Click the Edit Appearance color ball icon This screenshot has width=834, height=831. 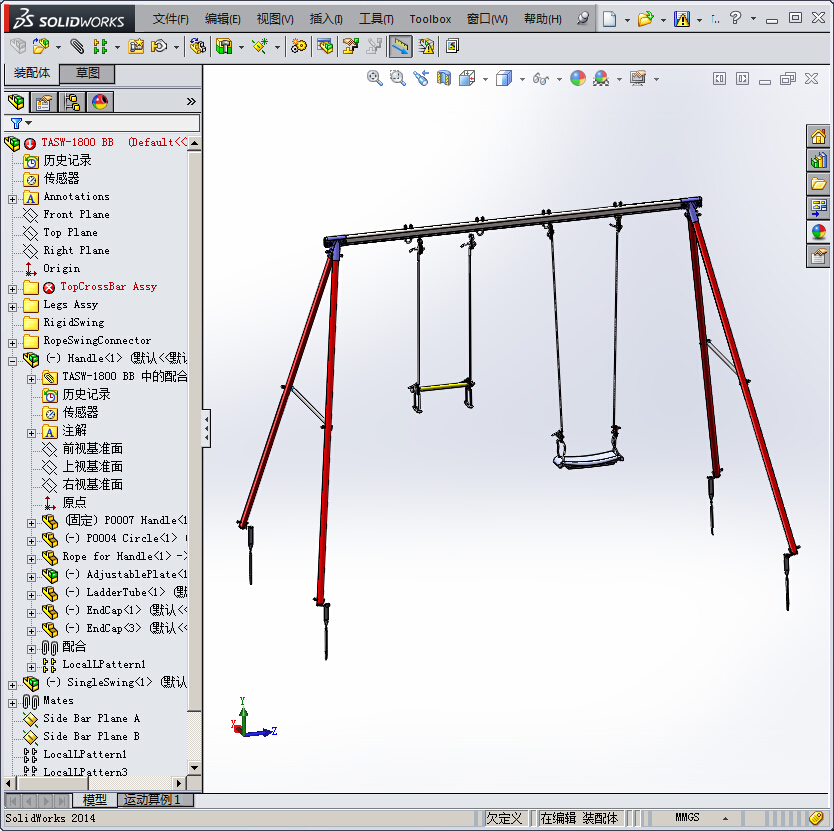click(x=578, y=79)
